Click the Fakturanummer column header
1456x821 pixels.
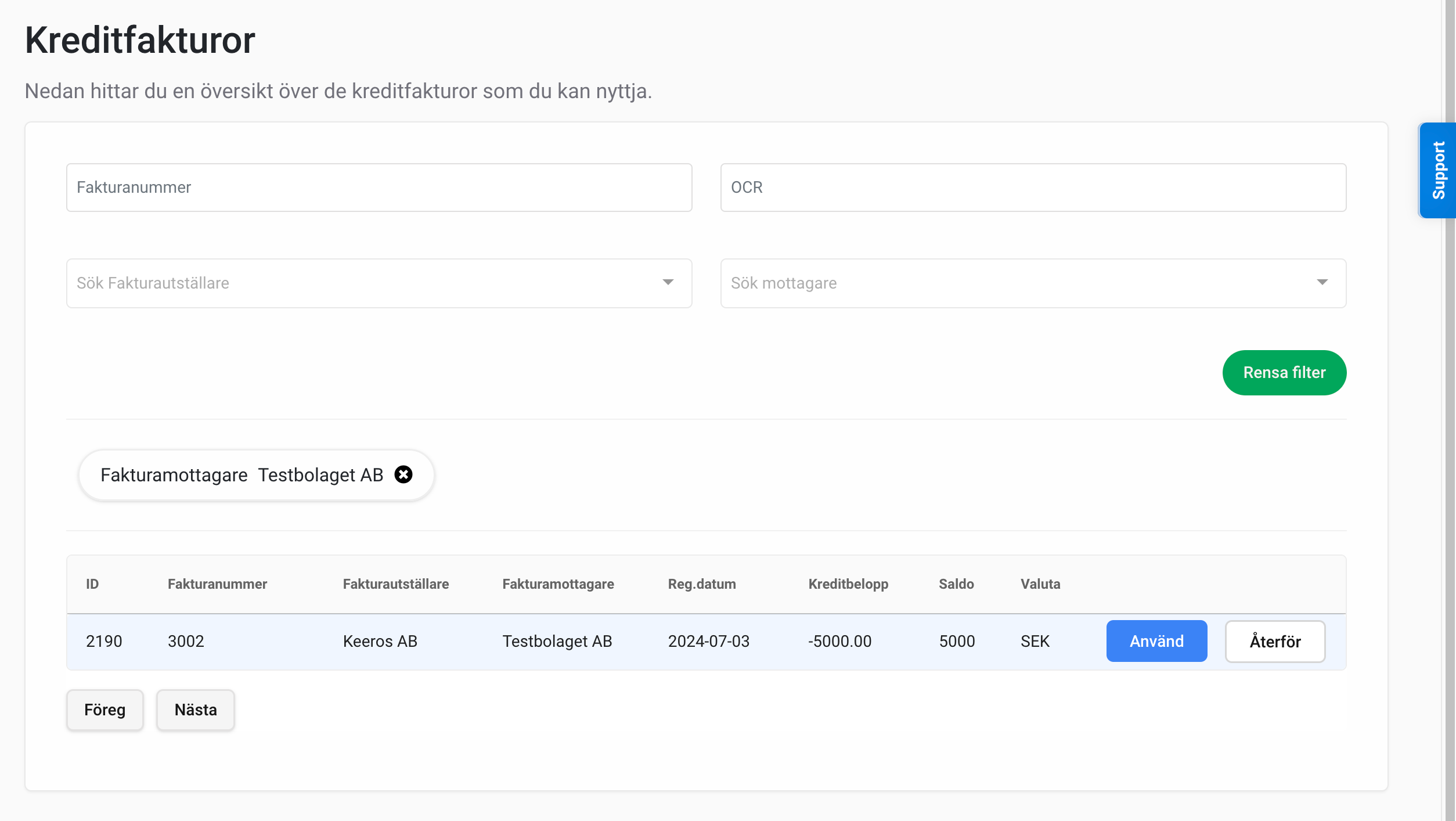[x=217, y=584]
